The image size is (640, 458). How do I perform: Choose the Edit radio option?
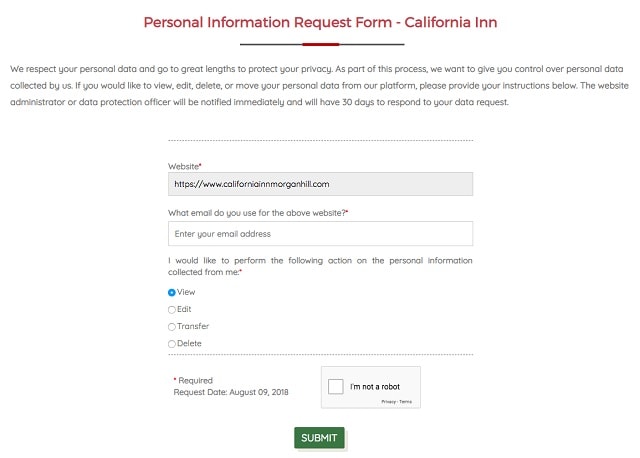coord(172,310)
